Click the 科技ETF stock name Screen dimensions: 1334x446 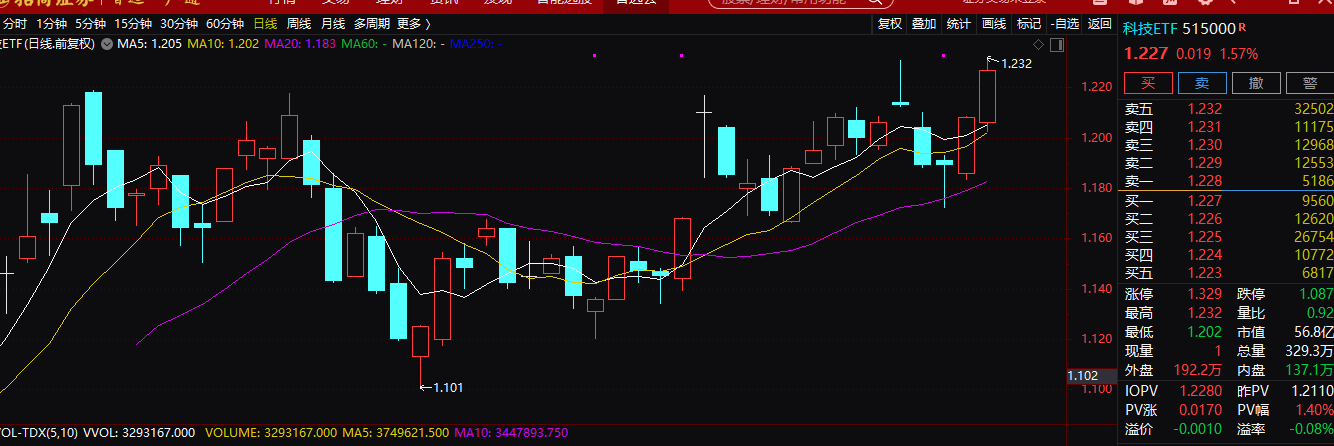click(1150, 30)
